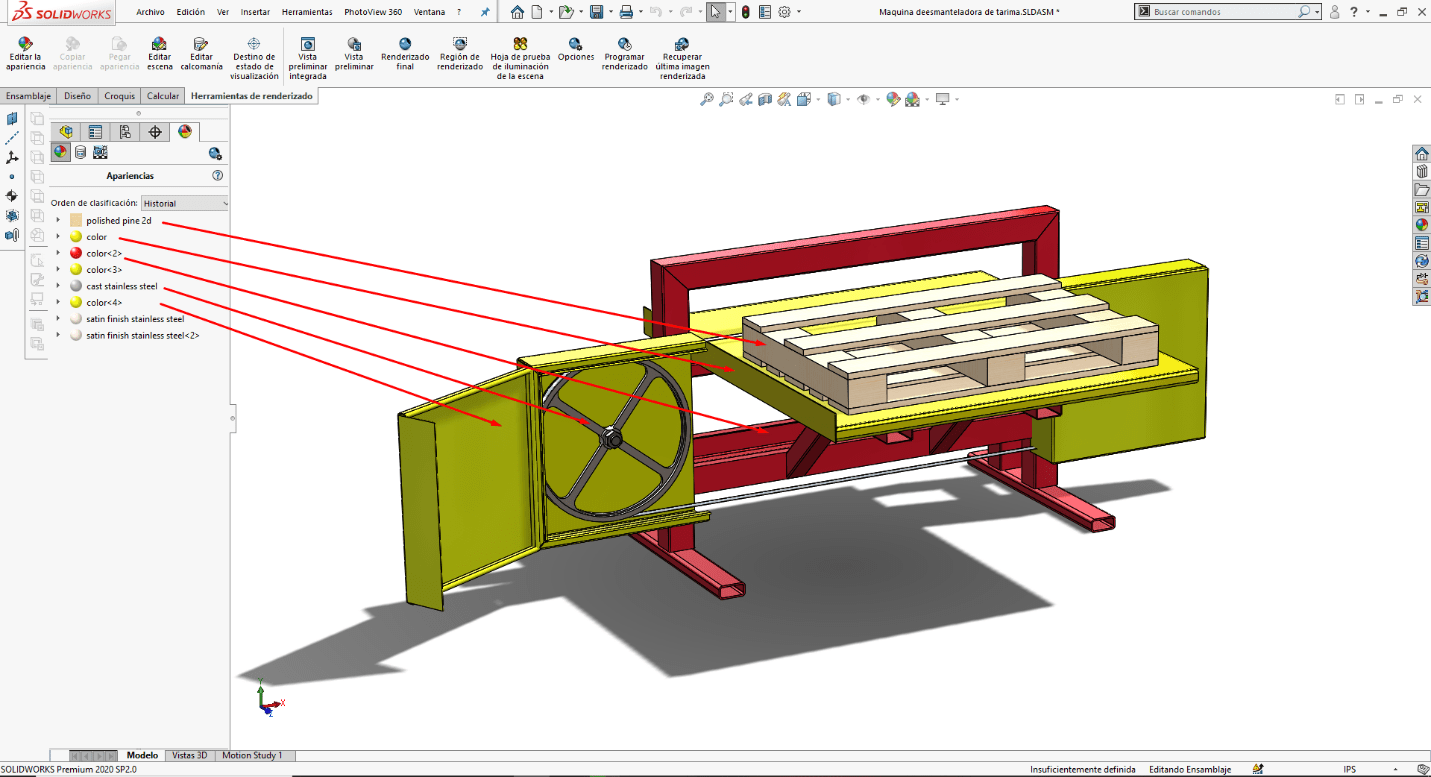1431x777 pixels.
Task: Click the Opciones render button
Action: tap(576, 50)
